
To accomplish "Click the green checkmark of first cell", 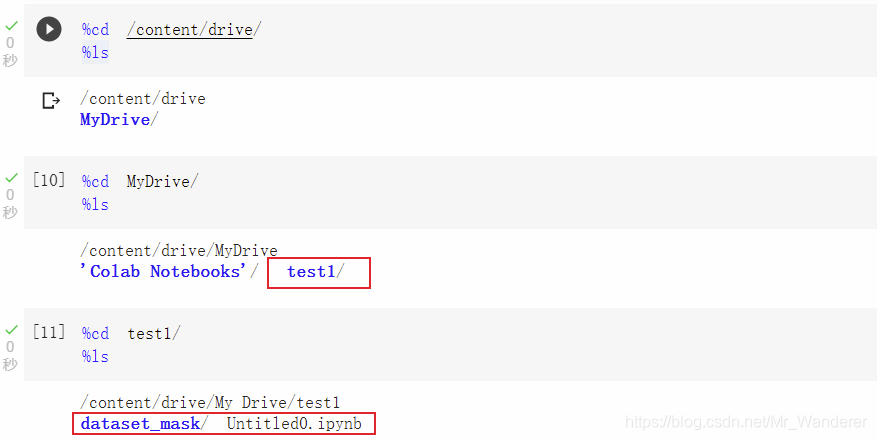I will (11, 26).
